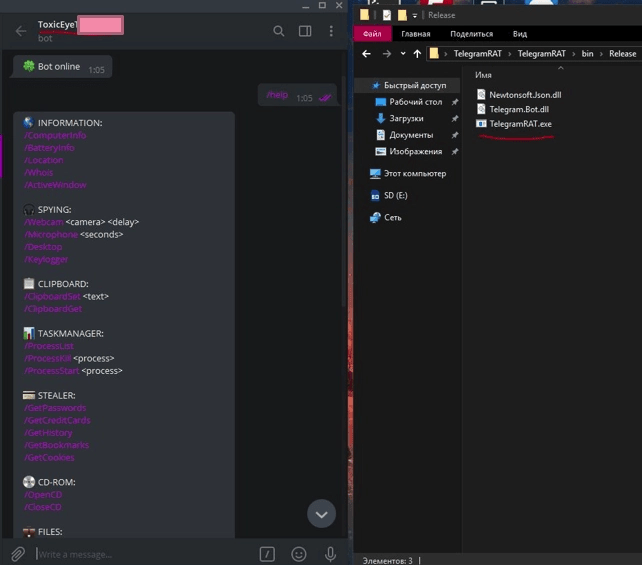Click the /ClipboardGet command link
Viewport: 642px width, 565px height.
[x=53, y=309]
